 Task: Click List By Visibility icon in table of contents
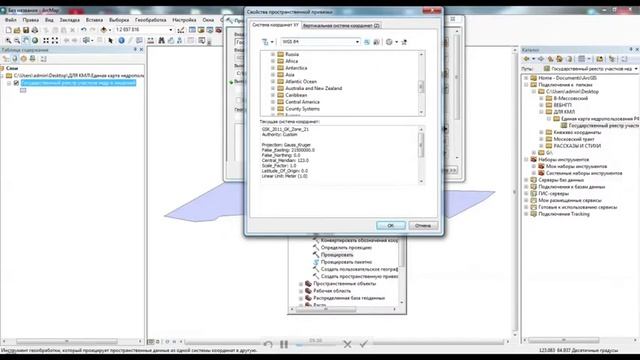click(24, 59)
